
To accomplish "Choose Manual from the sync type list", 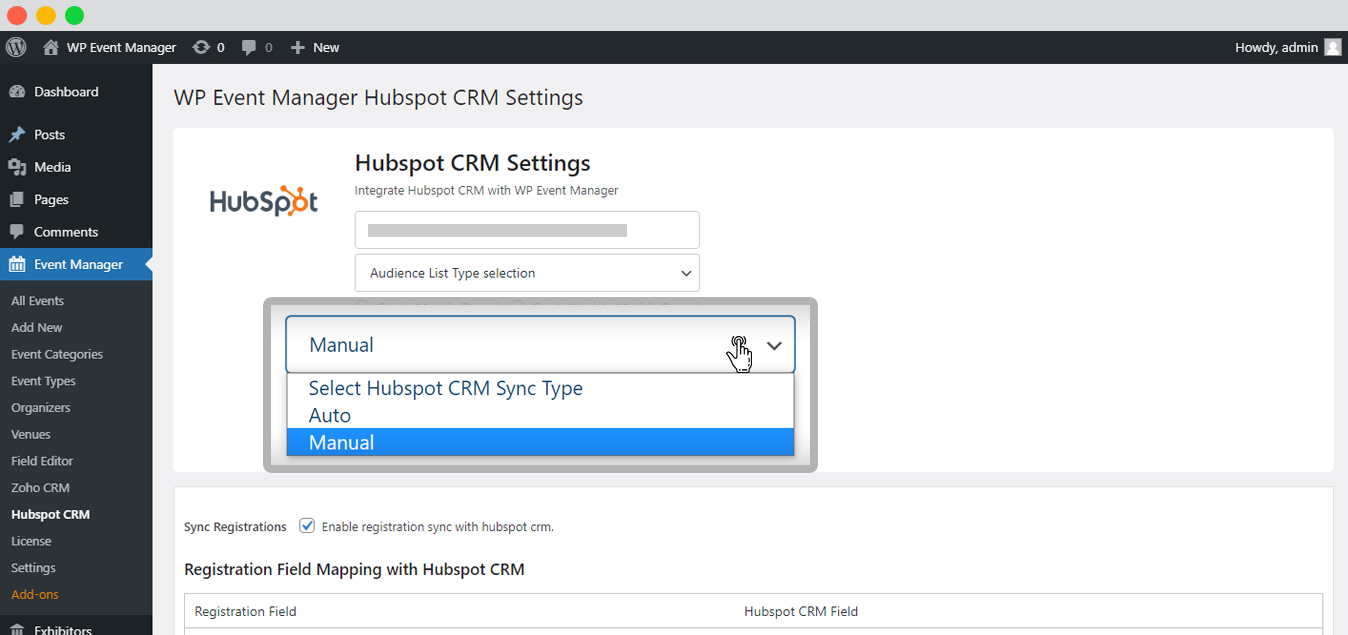I will pyautogui.click(x=540, y=442).
